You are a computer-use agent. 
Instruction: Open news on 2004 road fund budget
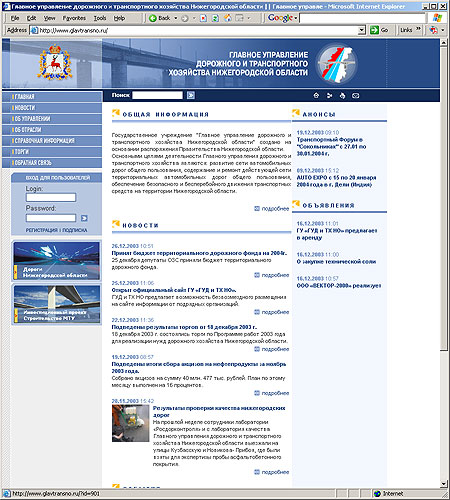(x=199, y=253)
